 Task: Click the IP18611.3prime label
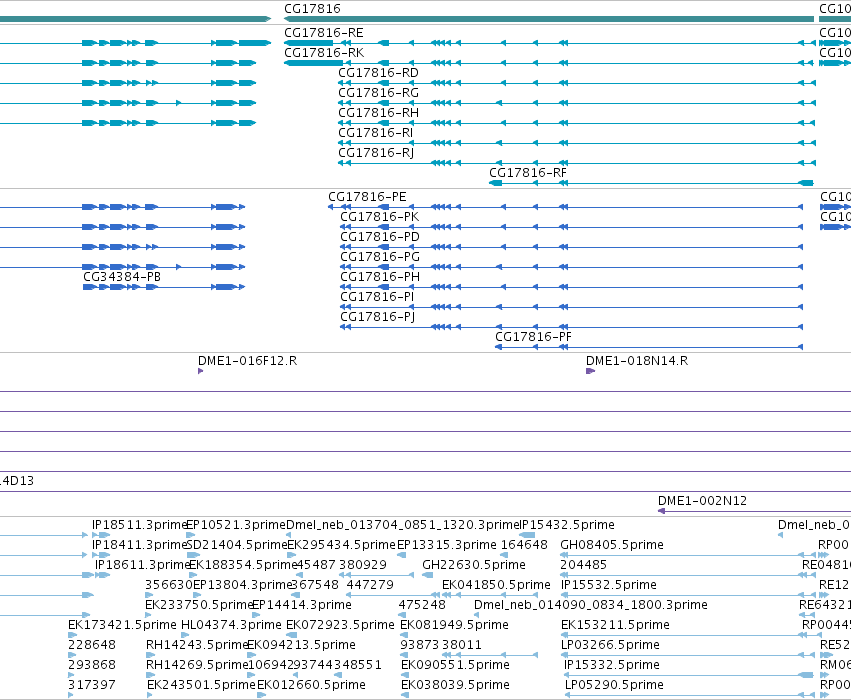point(142,565)
